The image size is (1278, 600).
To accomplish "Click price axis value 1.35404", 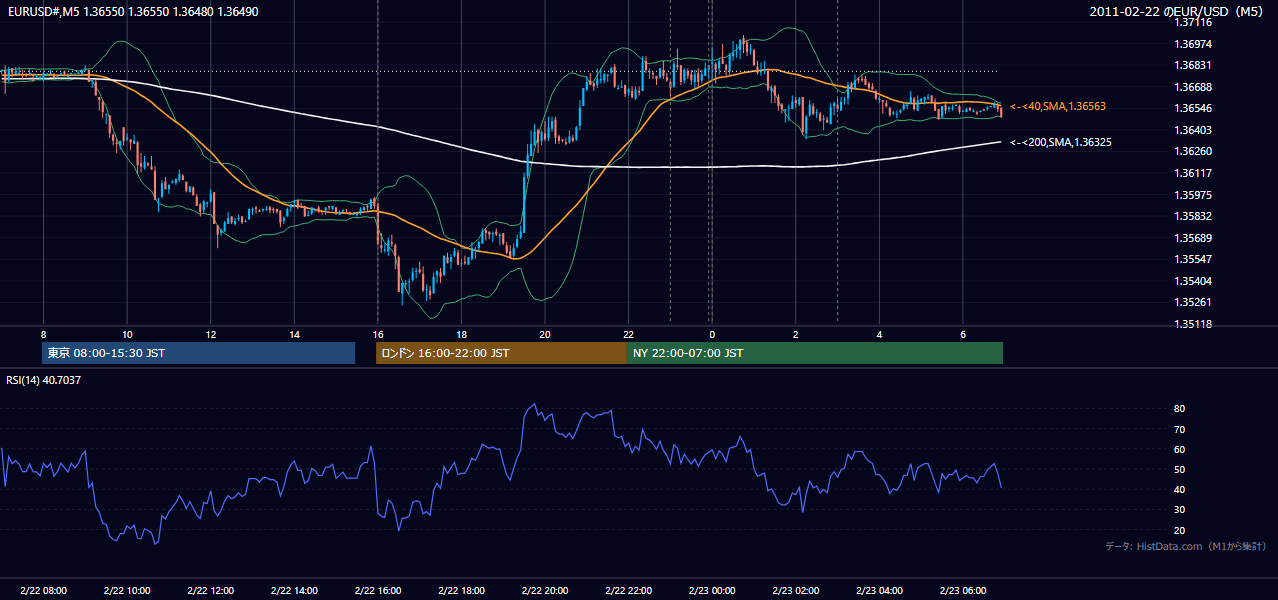I will (1195, 281).
